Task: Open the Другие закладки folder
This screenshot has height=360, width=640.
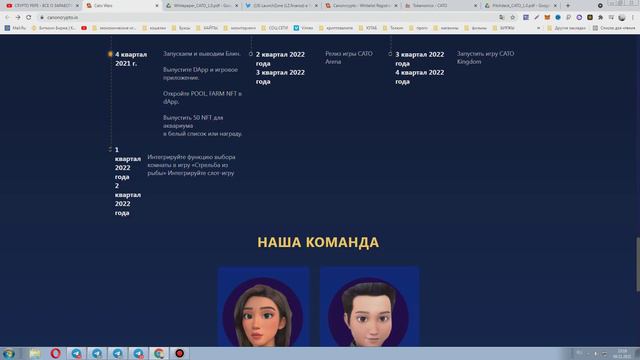Action: [x=567, y=28]
